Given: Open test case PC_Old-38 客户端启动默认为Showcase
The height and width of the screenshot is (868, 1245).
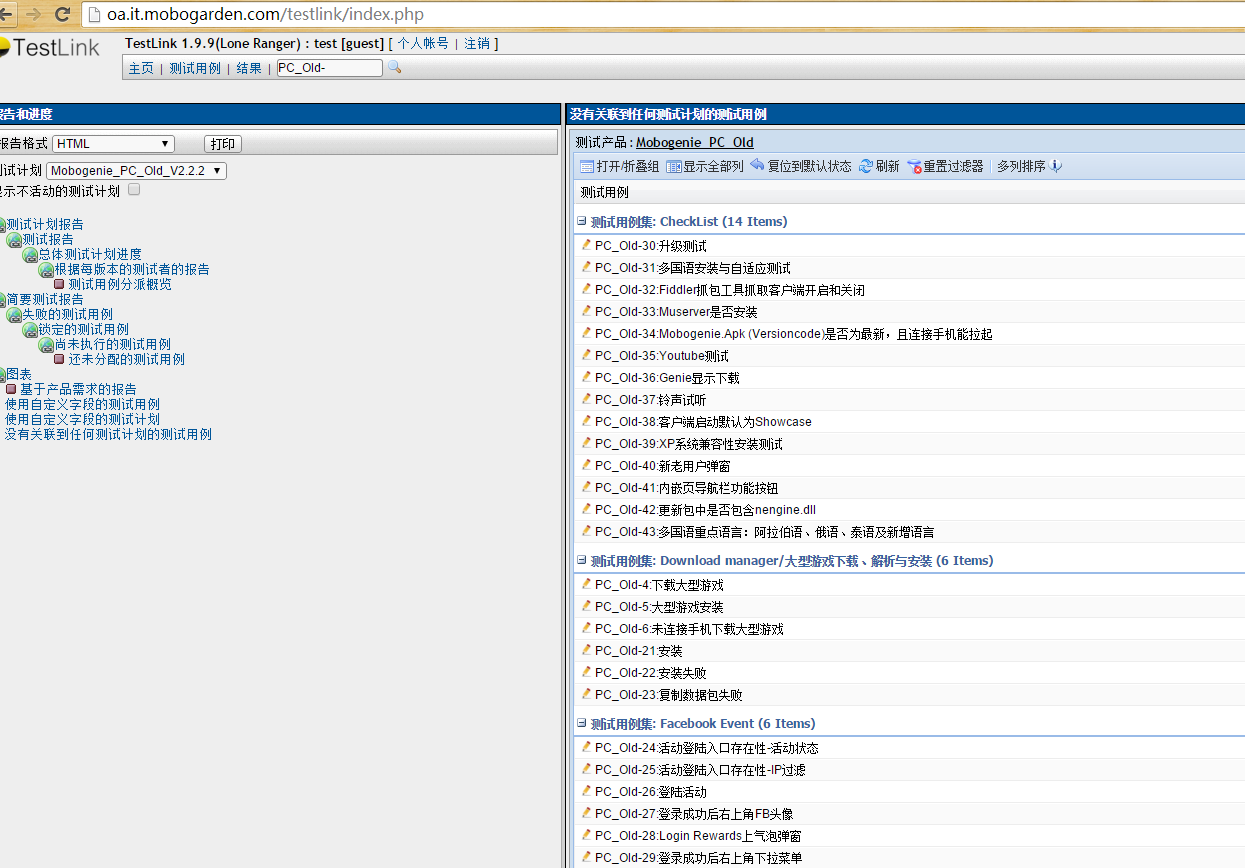Looking at the screenshot, I should tap(703, 422).
